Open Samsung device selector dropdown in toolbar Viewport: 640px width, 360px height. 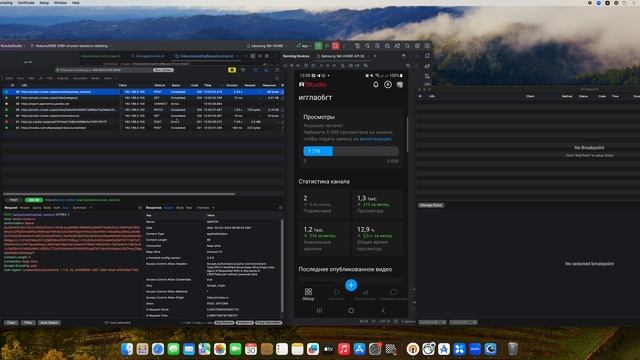pos(266,46)
